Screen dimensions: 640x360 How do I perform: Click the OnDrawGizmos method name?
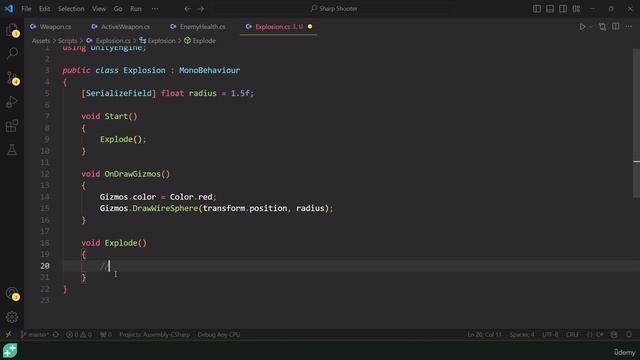coord(132,174)
